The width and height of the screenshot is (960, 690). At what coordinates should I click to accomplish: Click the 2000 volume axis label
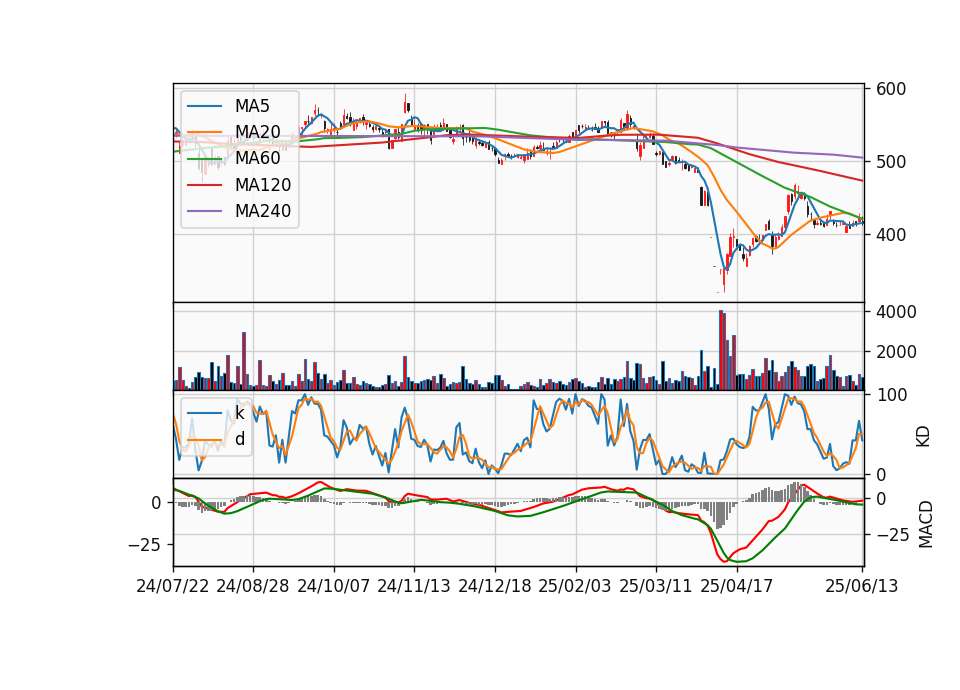click(896, 353)
